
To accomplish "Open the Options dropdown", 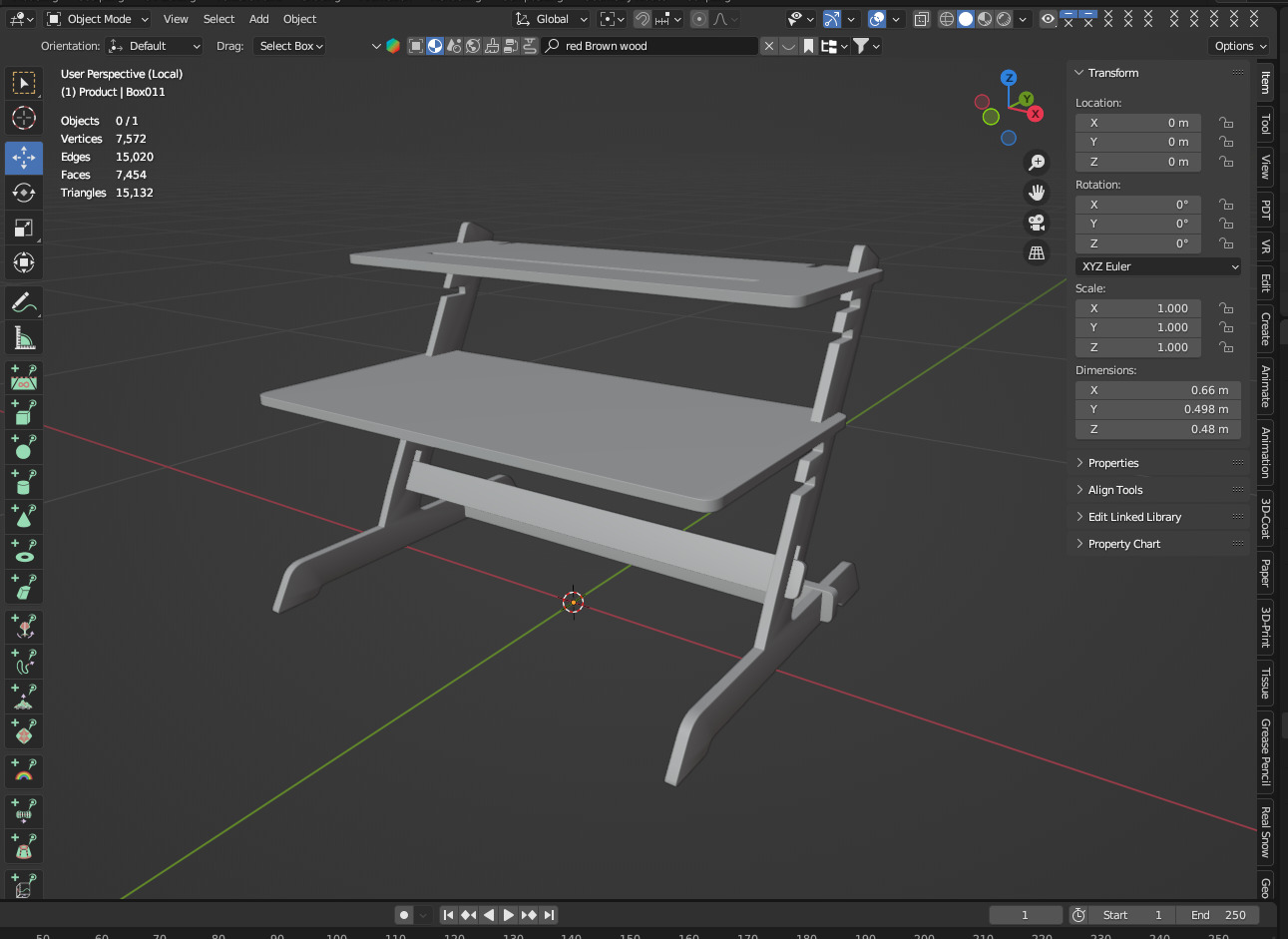I will click(1240, 46).
